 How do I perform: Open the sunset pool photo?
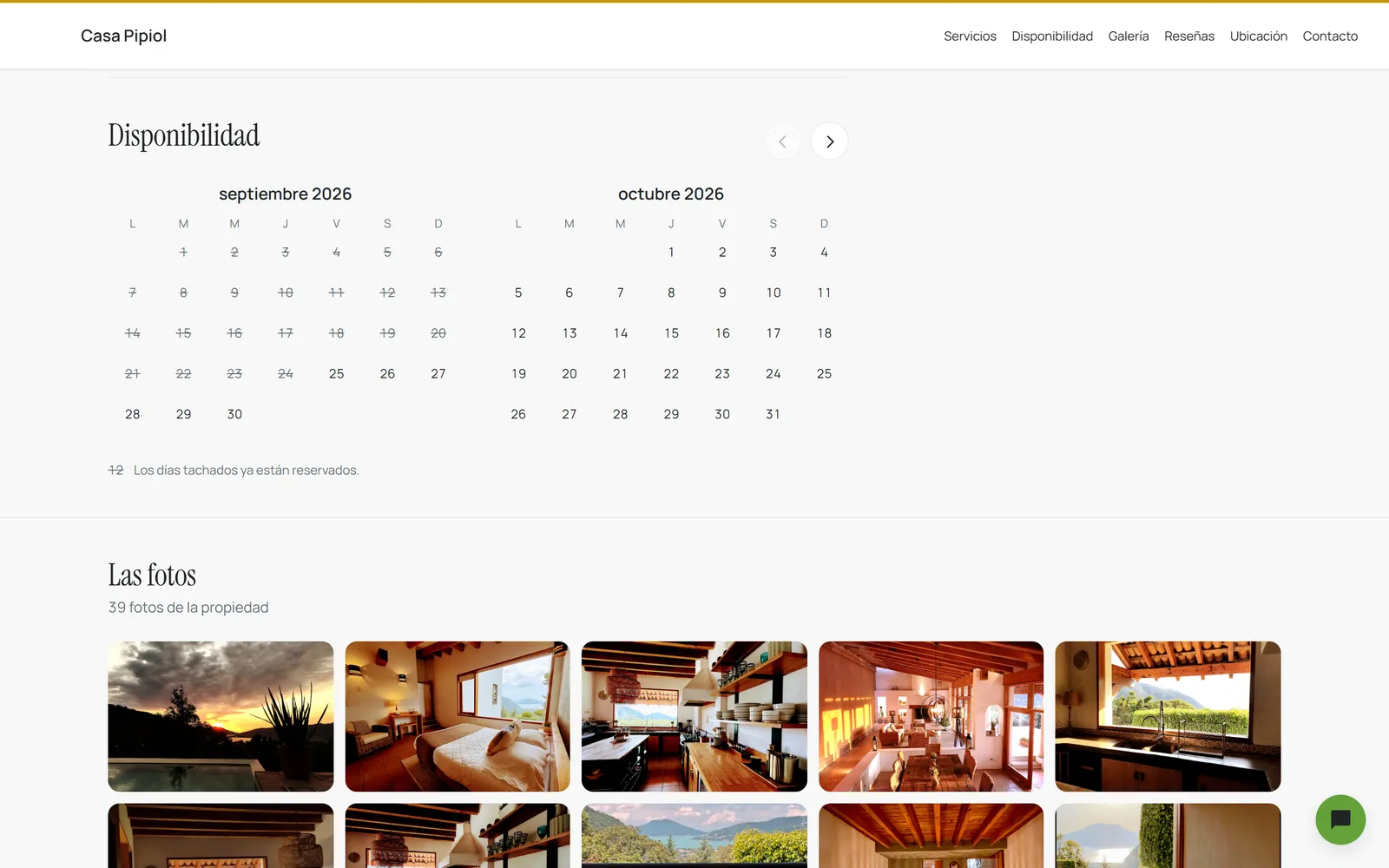click(221, 716)
